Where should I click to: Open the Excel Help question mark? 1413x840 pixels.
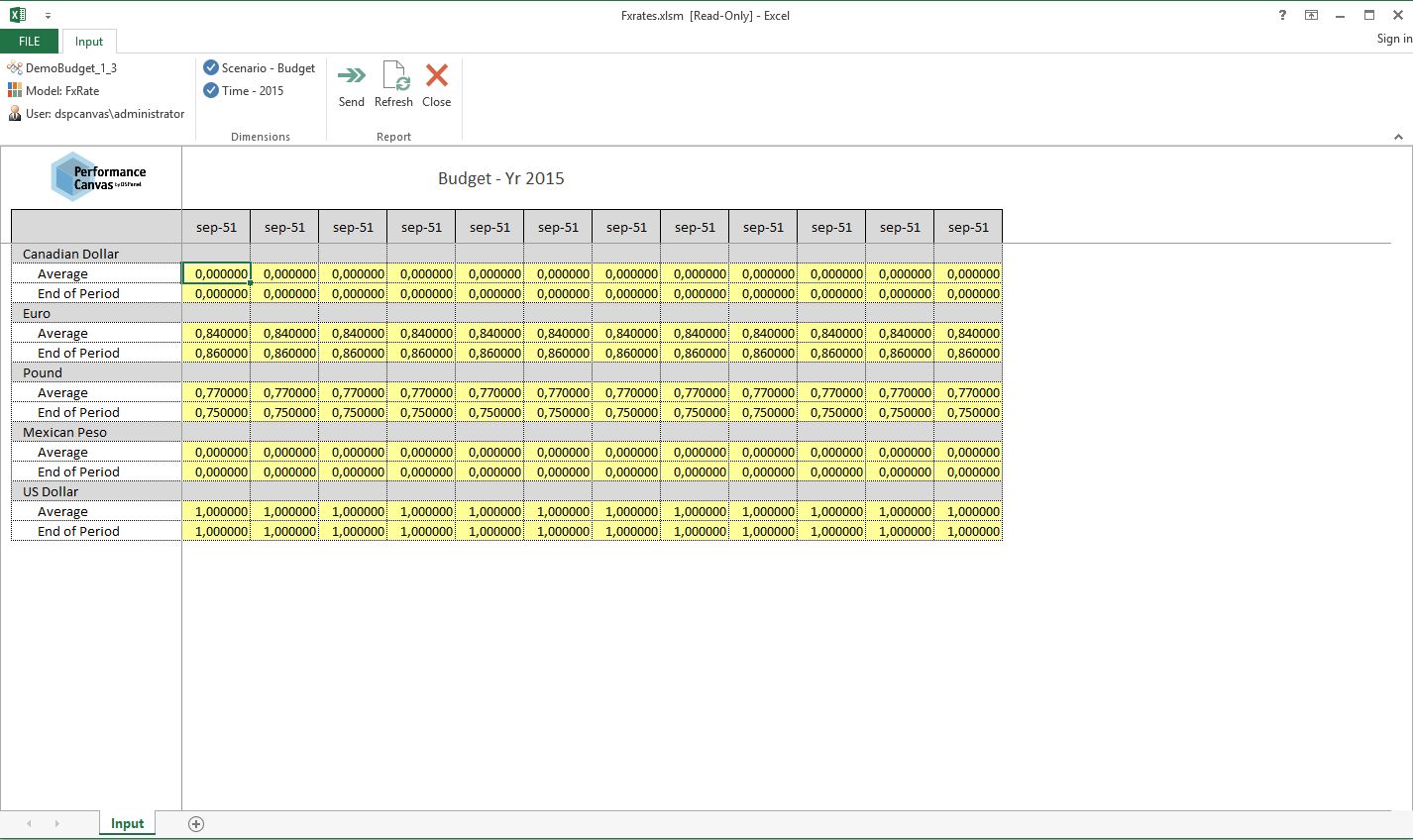click(1283, 15)
